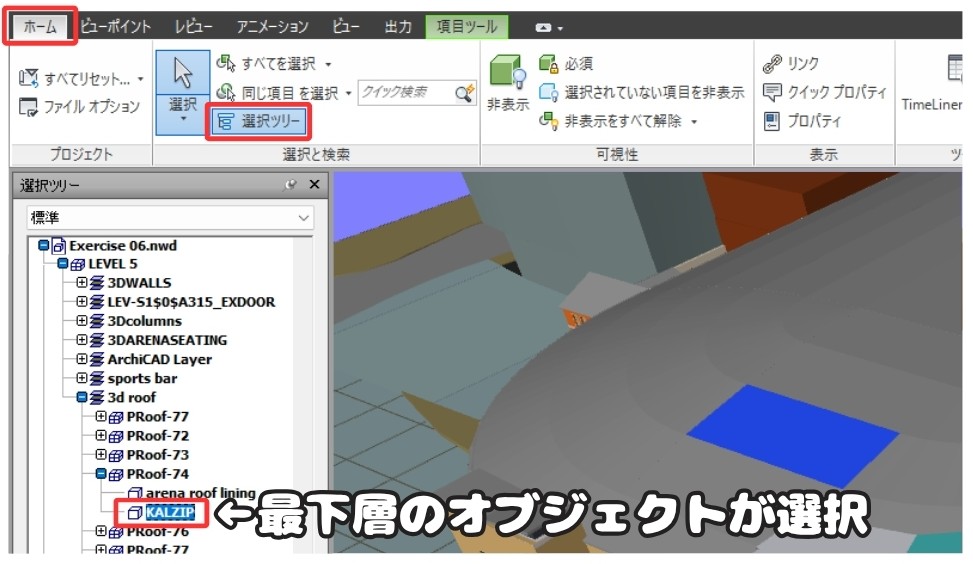Toggle Hide Unselected items (選択されていない項目を非表示)
The image size is (973, 564).
pyautogui.click(x=643, y=92)
